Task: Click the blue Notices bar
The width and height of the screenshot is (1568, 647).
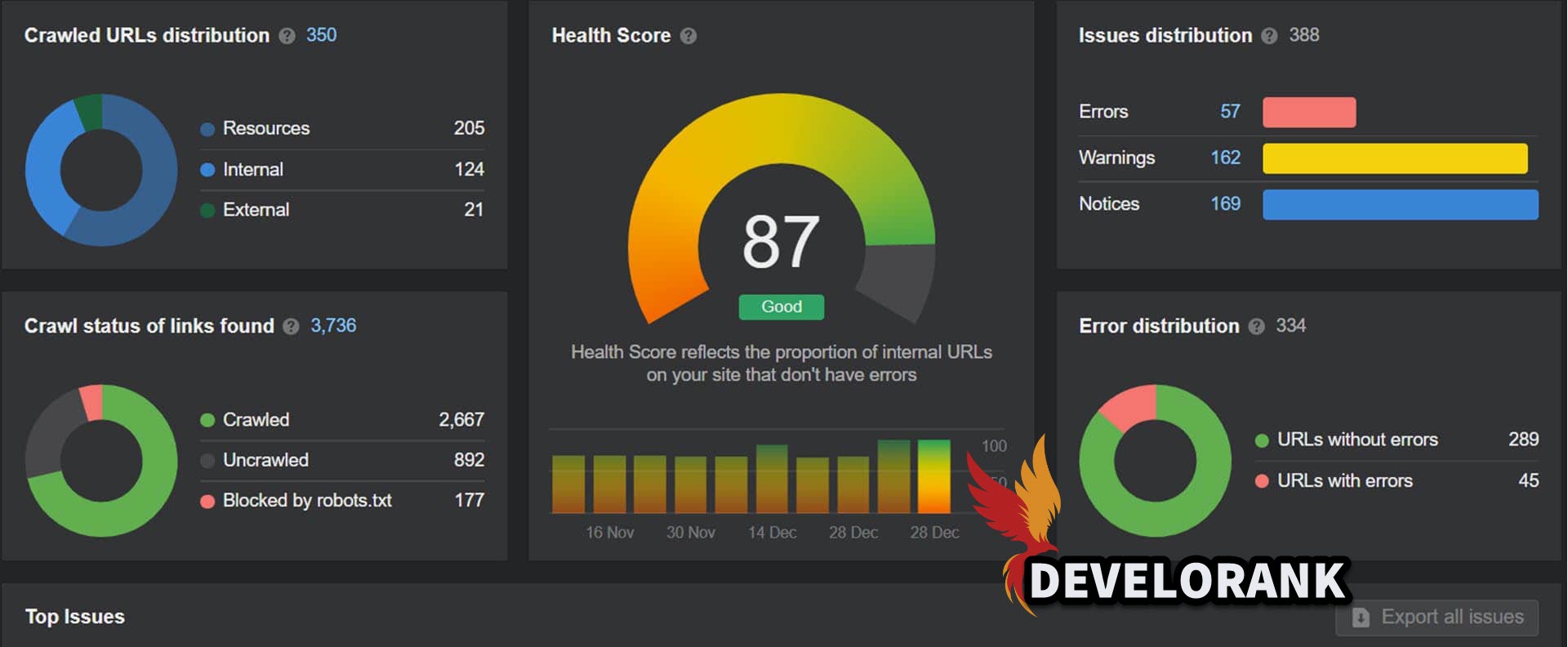Action: click(x=1401, y=204)
